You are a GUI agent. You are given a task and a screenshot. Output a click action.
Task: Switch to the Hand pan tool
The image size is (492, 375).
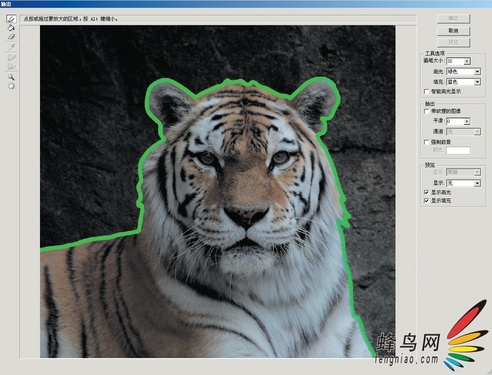click(x=11, y=86)
